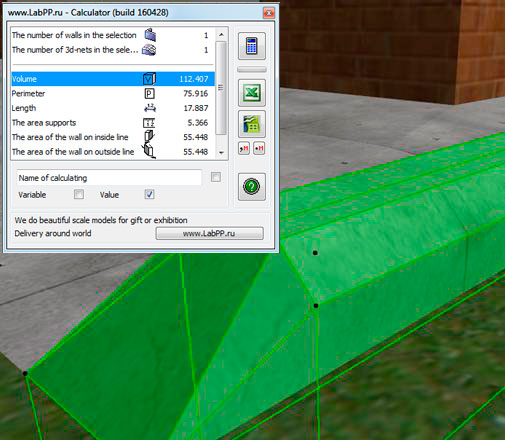The width and height of the screenshot is (505, 440).
Task: Click the walls count icon
Action: point(150,35)
